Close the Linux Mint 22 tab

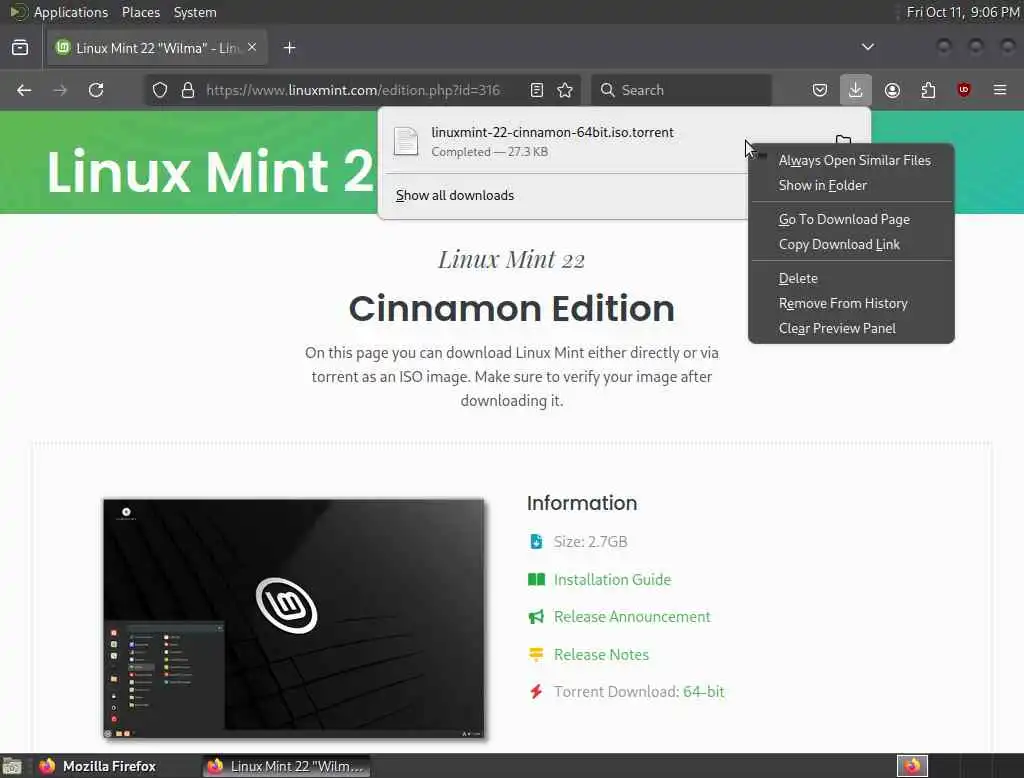[252, 48]
